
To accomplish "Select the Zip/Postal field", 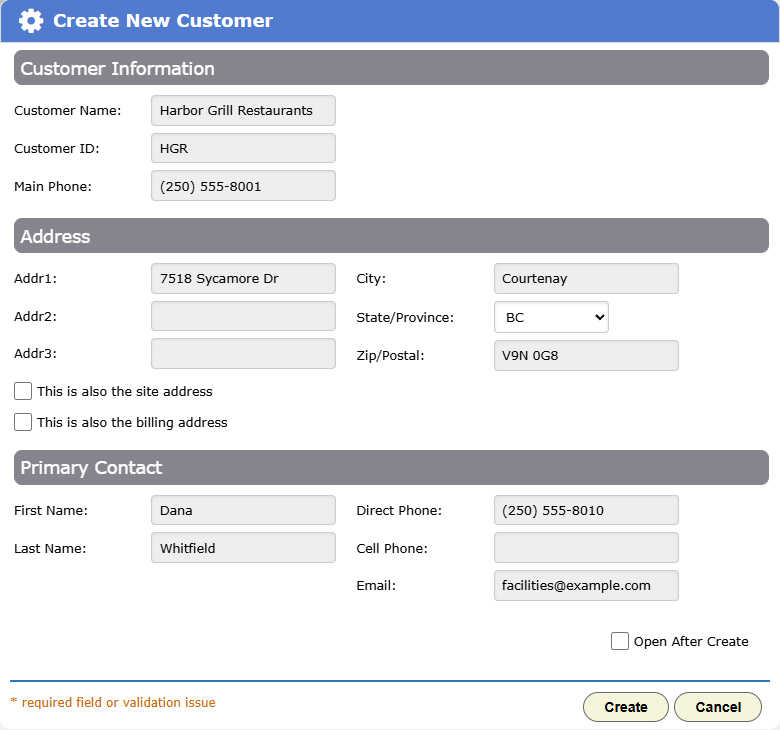I will click(586, 355).
